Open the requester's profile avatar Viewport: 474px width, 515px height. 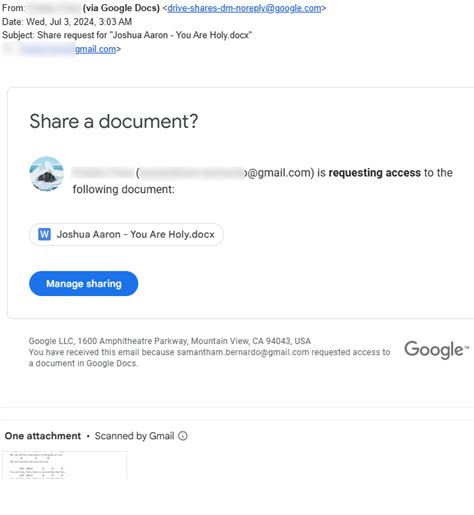tap(47, 174)
